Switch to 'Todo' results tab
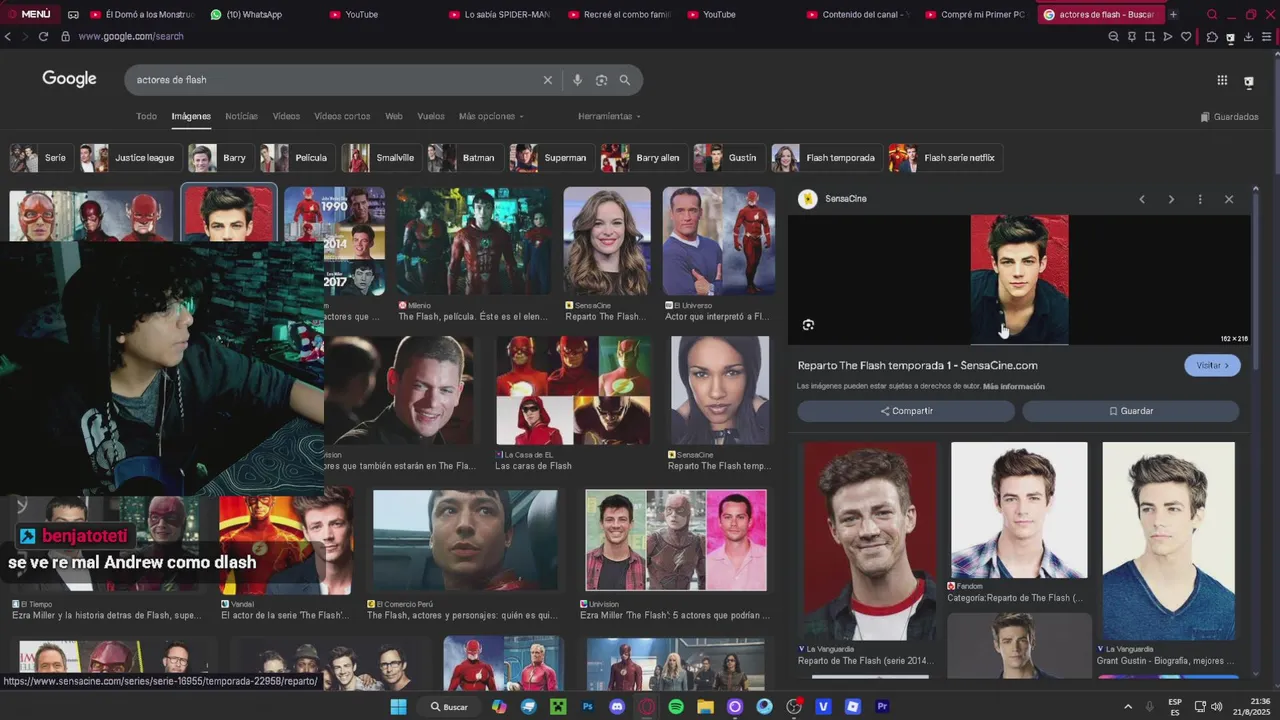This screenshot has height=720, width=1280. (146, 116)
